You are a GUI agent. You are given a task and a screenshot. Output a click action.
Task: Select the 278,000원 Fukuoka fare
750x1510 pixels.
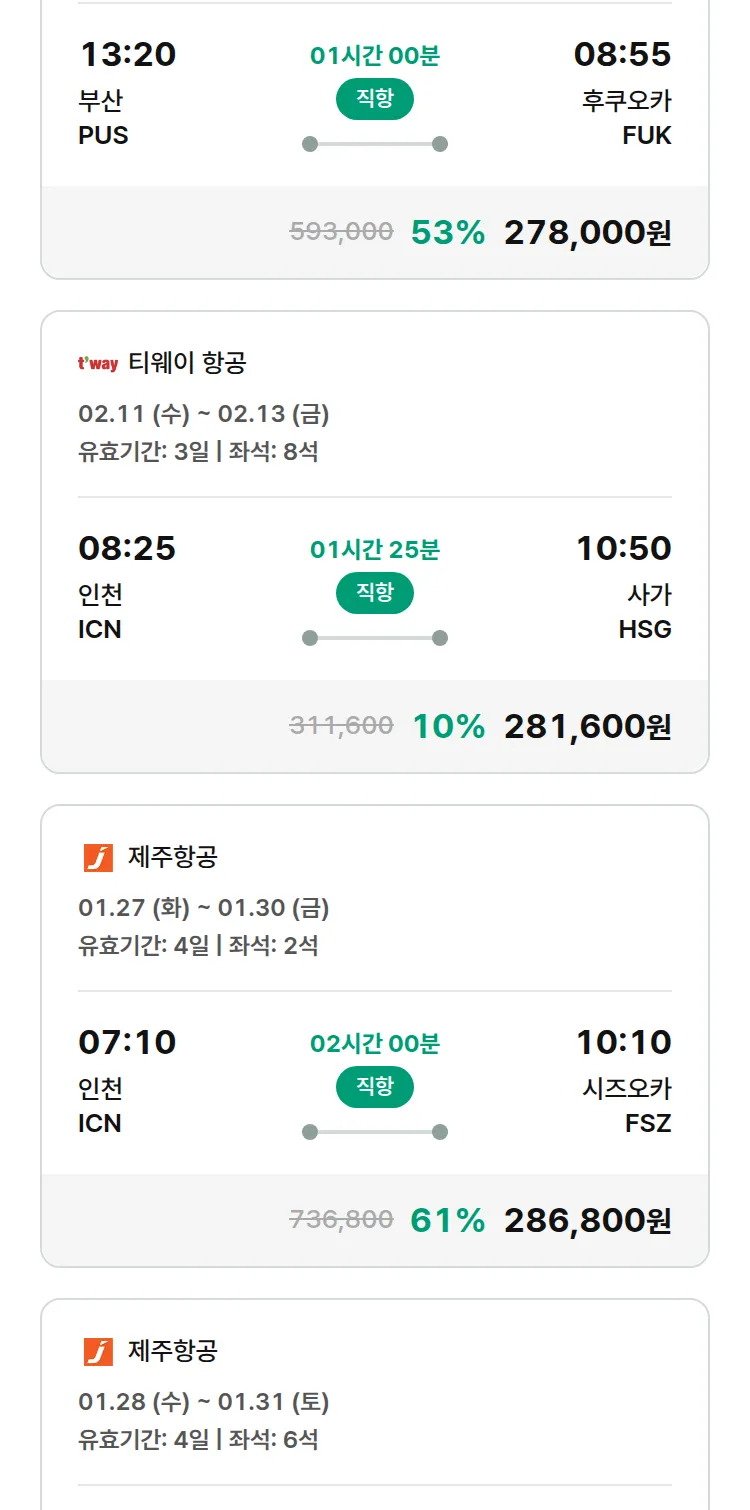click(x=587, y=233)
